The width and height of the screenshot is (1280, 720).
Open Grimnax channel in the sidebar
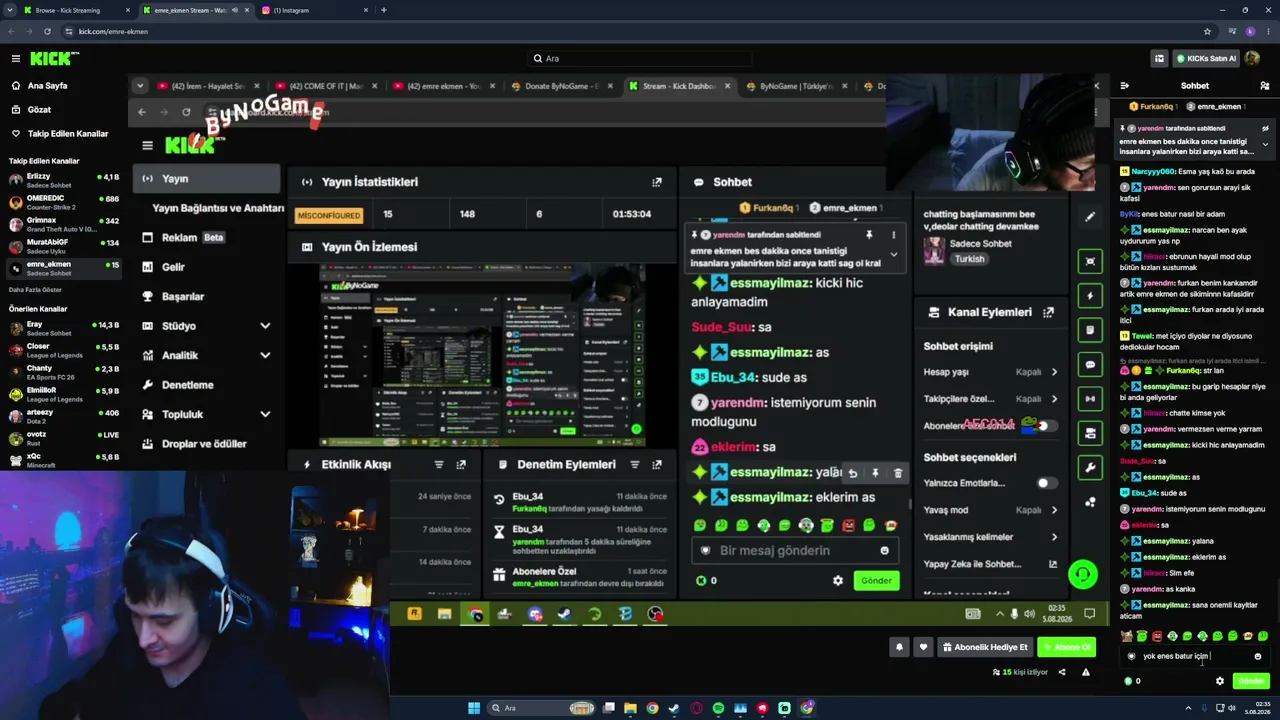(x=63, y=224)
